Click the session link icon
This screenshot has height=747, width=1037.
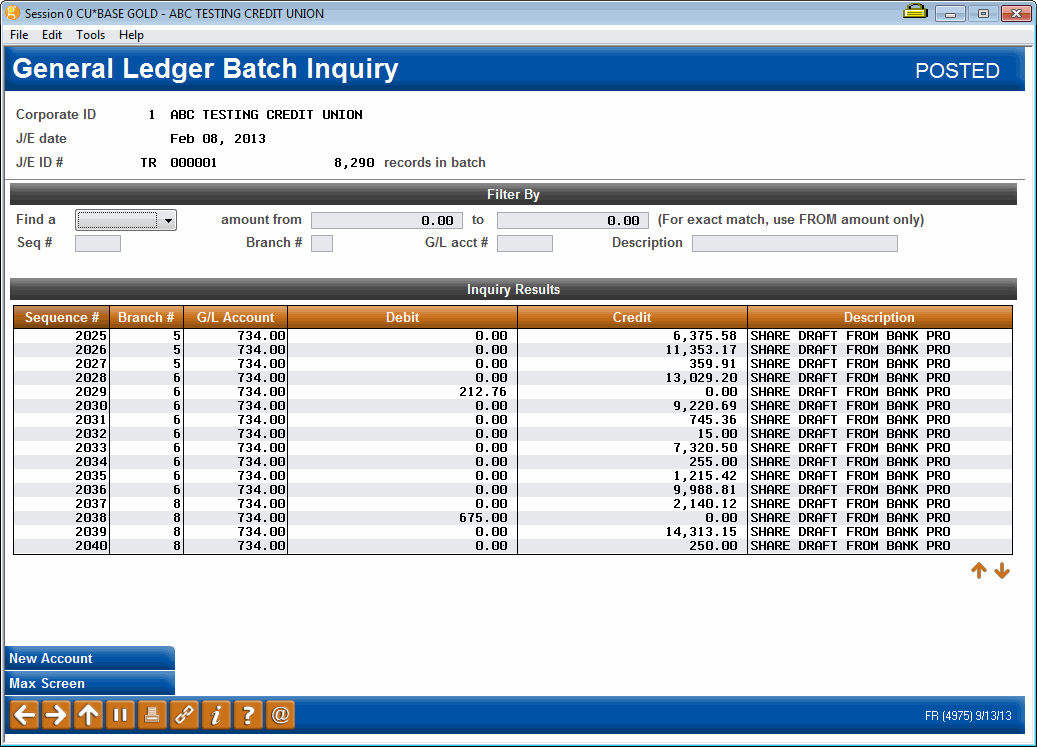pos(183,715)
